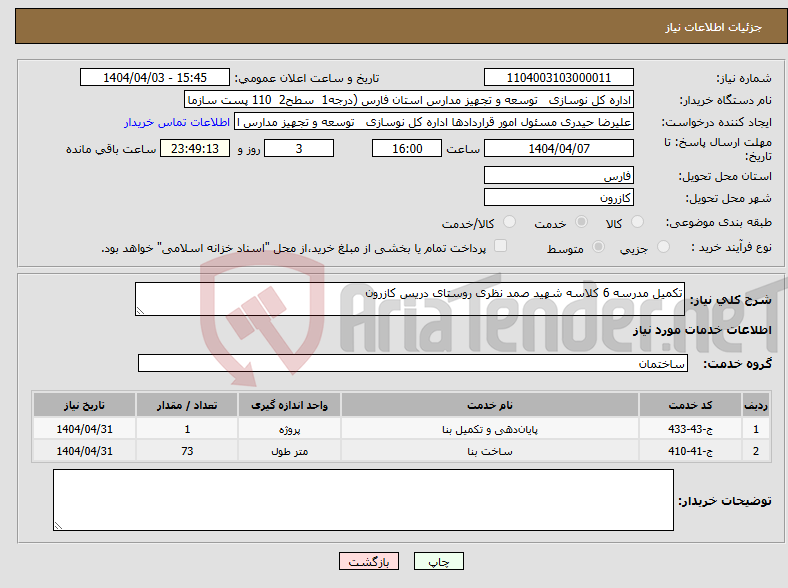Select the خدمت radio button
The width and height of the screenshot is (788, 588).
(581, 222)
